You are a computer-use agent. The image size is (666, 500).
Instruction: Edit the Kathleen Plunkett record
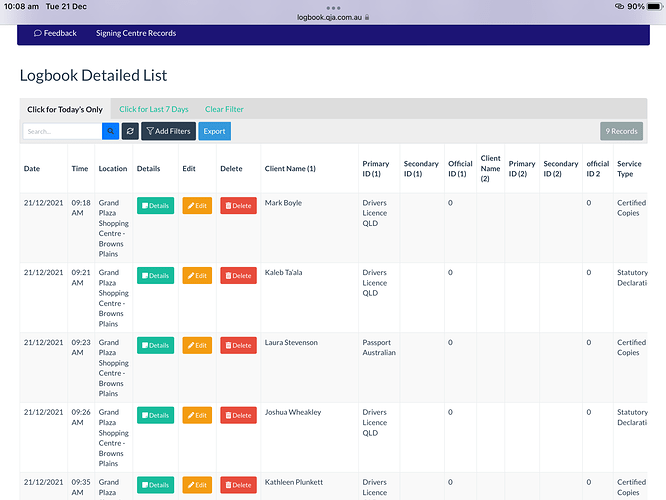point(197,485)
